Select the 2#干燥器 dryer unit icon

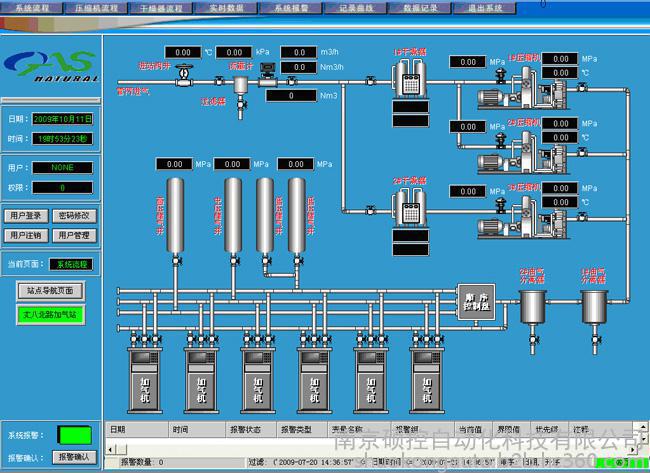(x=410, y=208)
